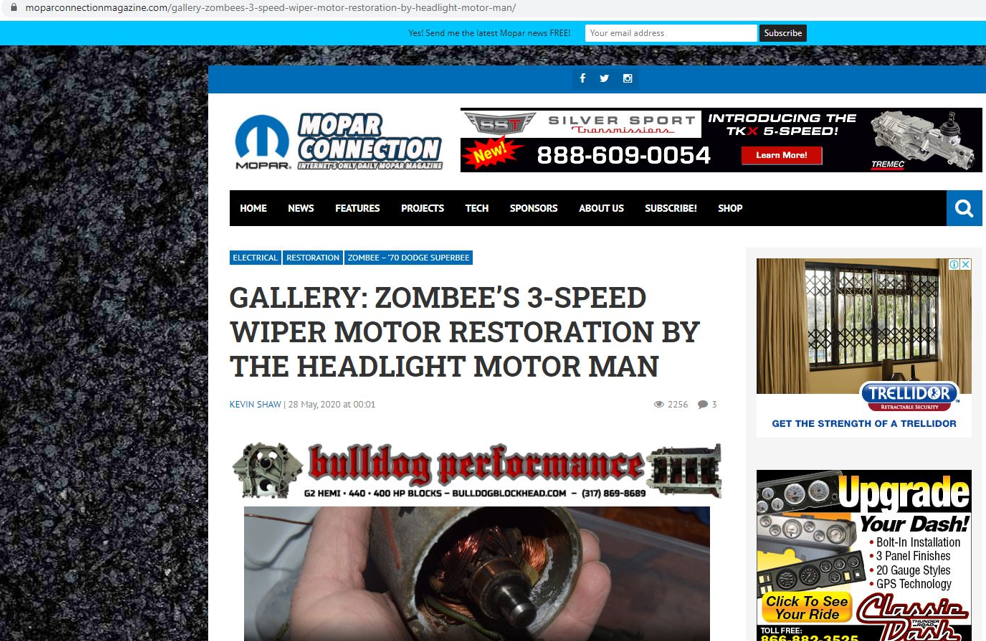Viewport: 986px width, 641px height.
Task: Click the views eye icon
Action: click(x=659, y=404)
